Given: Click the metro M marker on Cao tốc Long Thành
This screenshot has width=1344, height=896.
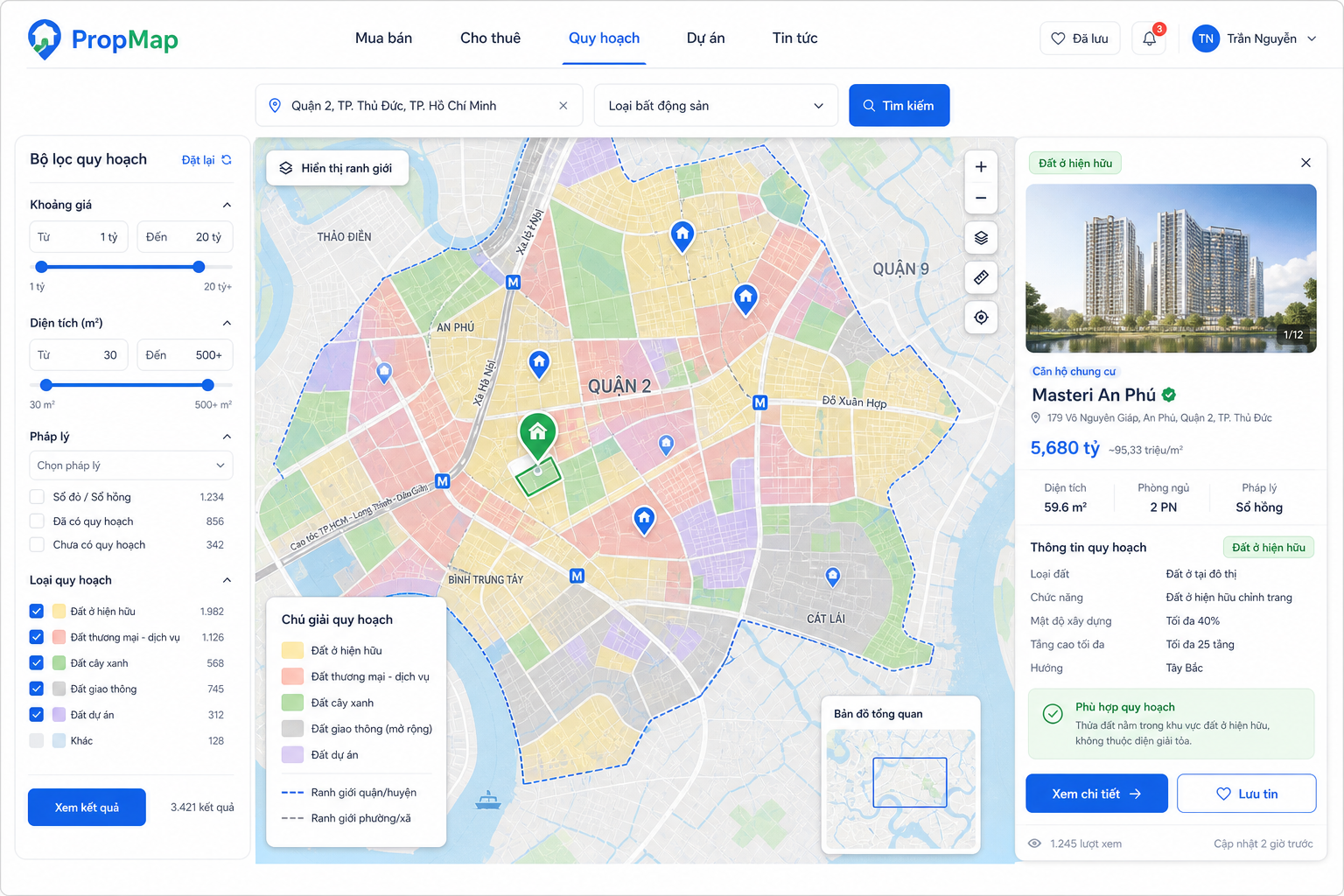Looking at the screenshot, I should coord(443,481).
